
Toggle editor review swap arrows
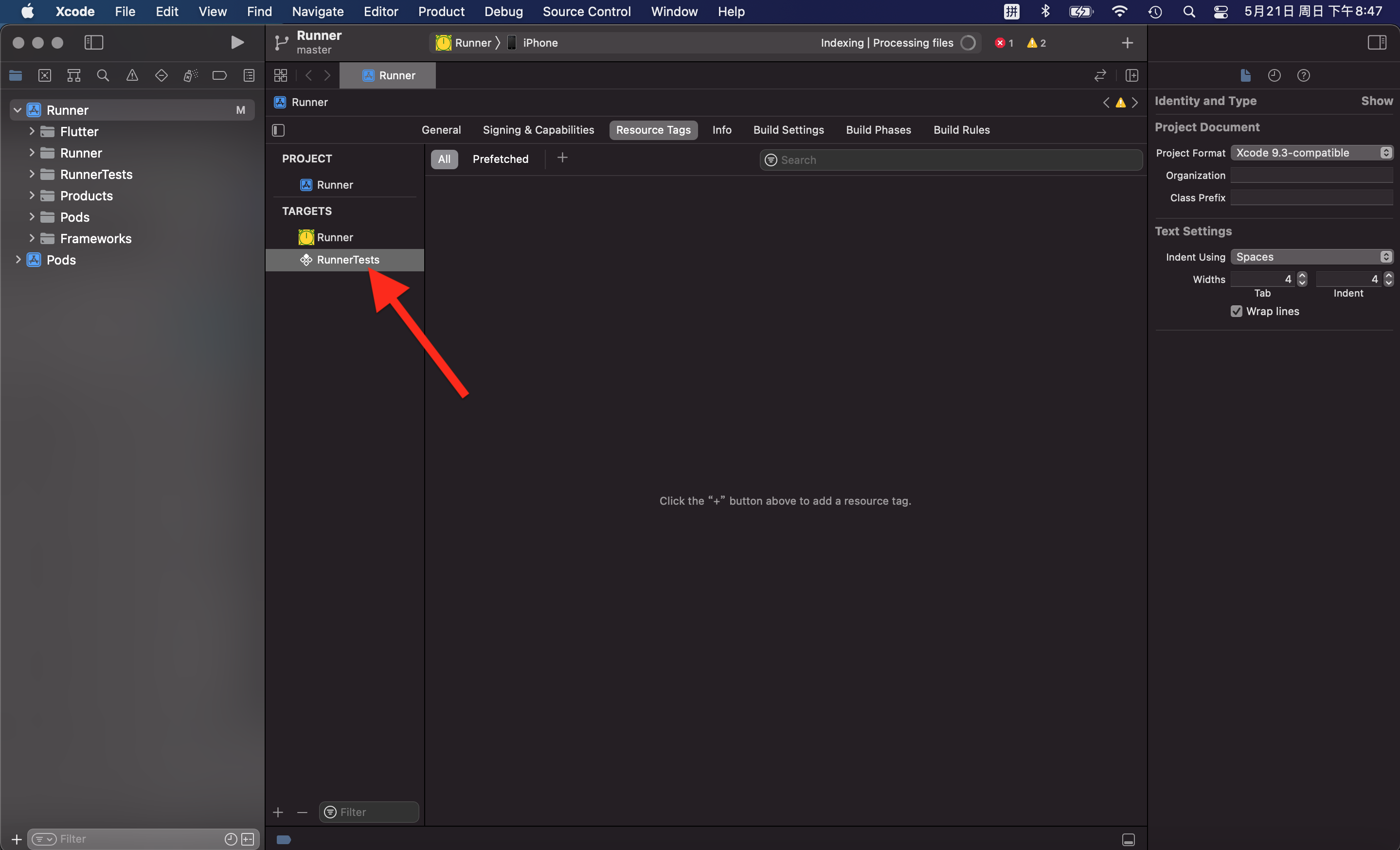pos(1100,75)
